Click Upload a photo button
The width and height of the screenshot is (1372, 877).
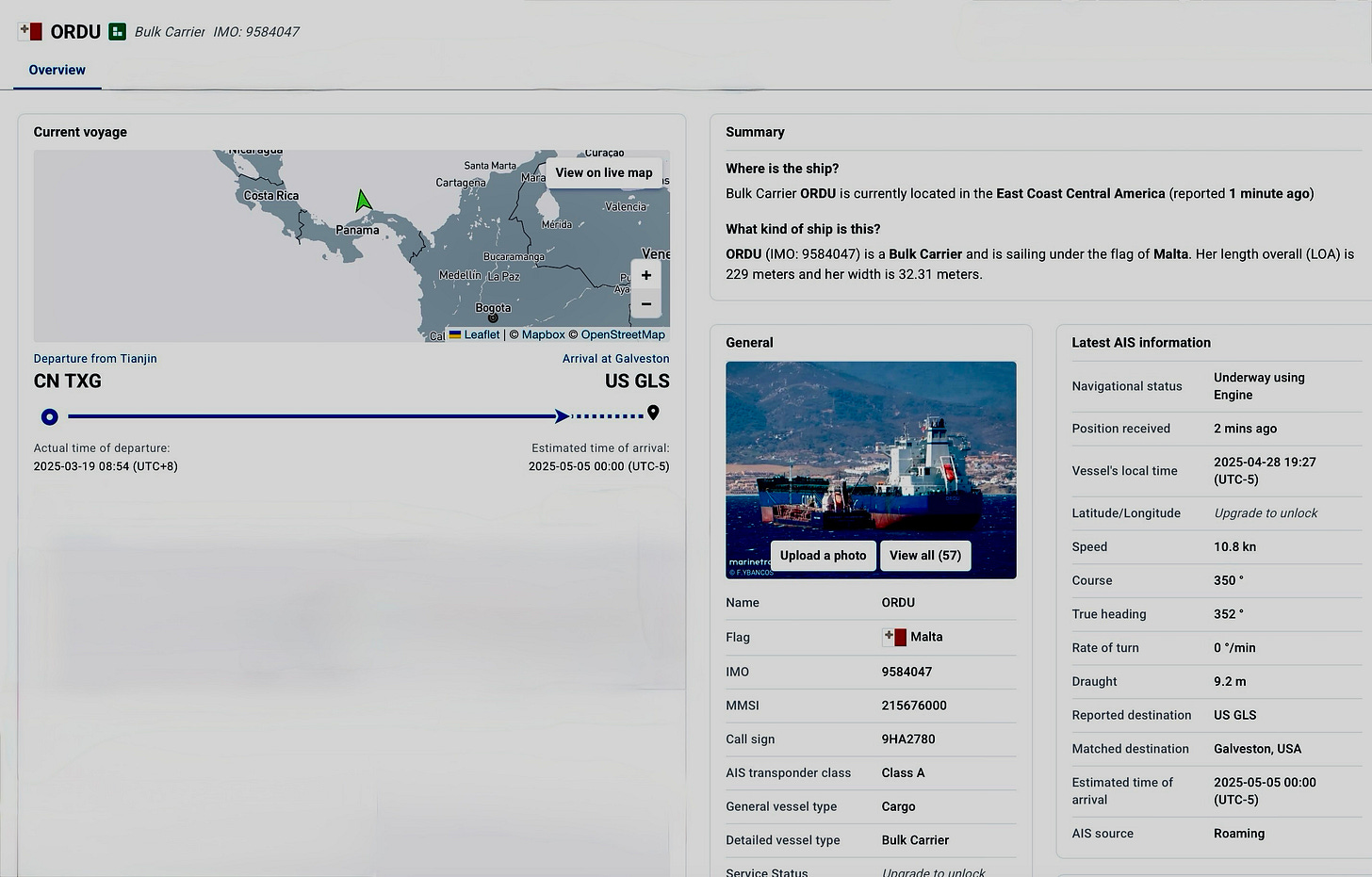tap(823, 555)
